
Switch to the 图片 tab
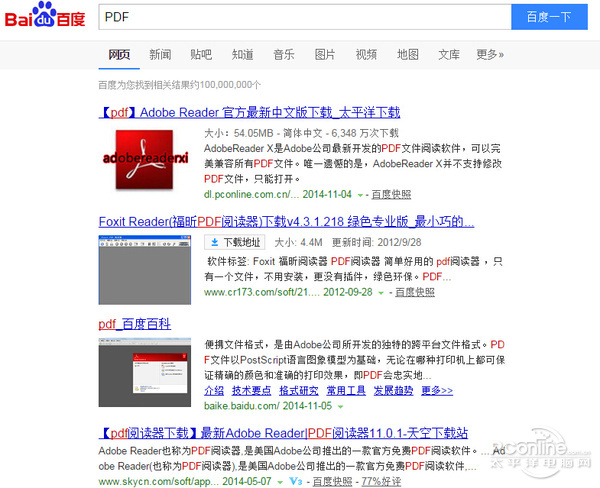325,54
